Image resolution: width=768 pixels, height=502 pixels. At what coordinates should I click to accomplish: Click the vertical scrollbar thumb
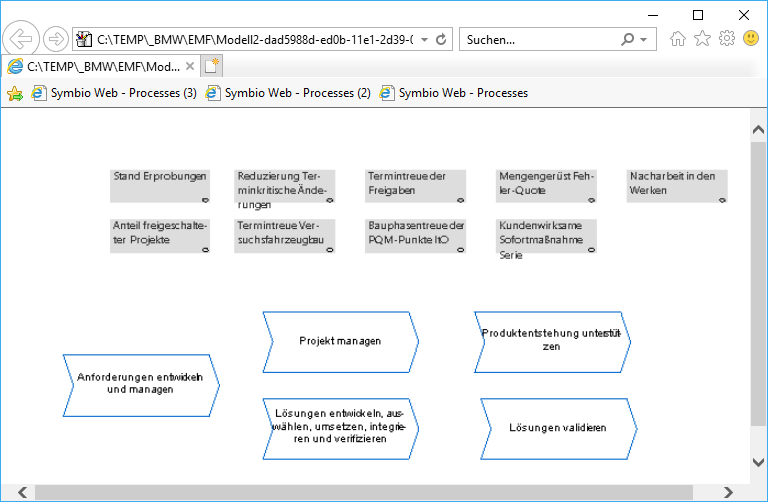click(x=758, y=284)
